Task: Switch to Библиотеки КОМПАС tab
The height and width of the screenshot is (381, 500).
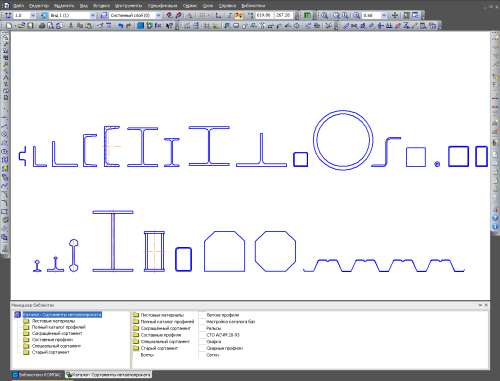Action: (x=38, y=375)
